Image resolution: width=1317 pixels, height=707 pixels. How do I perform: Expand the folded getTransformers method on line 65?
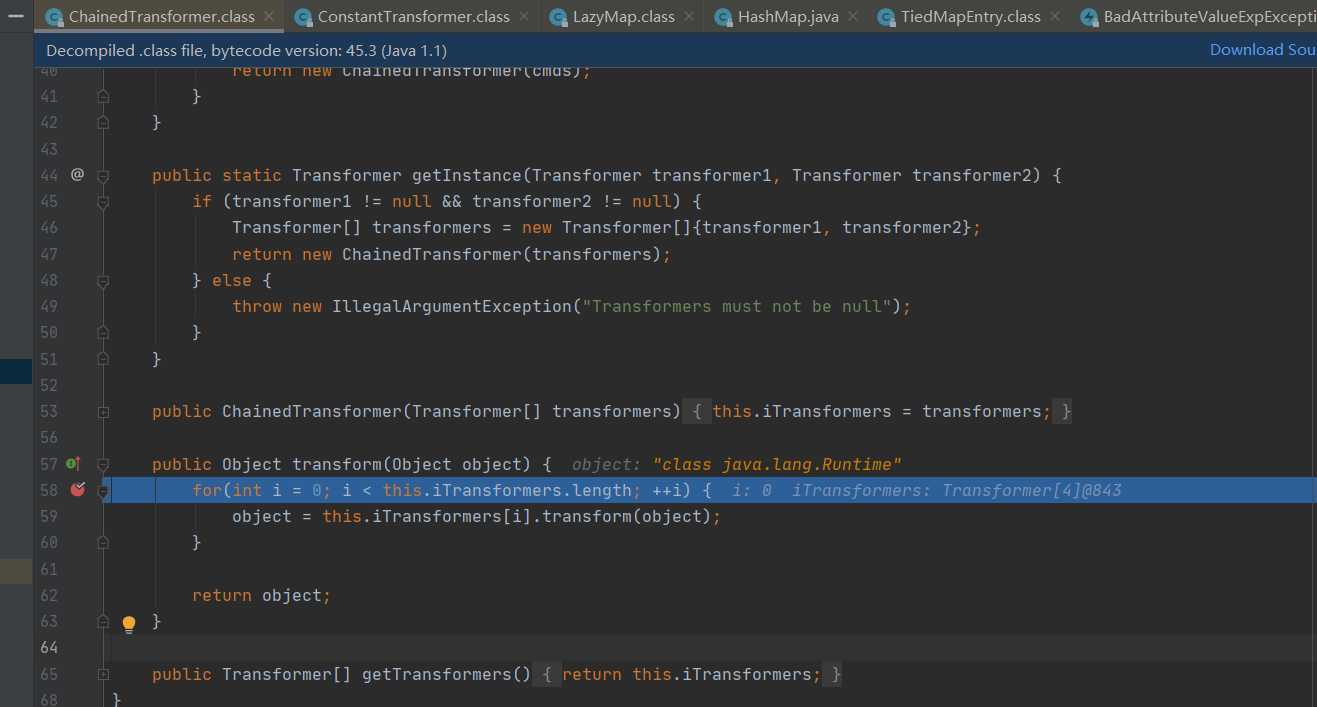[x=103, y=674]
